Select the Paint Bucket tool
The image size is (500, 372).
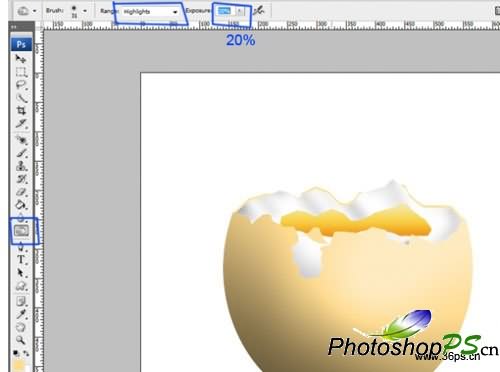(x=21, y=204)
